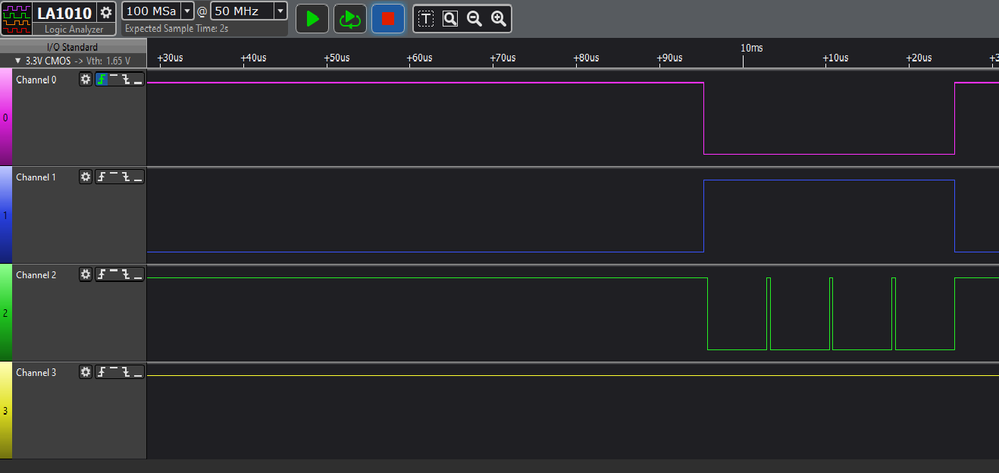Open Channel 1 settings gear
The image size is (999, 473).
coord(85,177)
